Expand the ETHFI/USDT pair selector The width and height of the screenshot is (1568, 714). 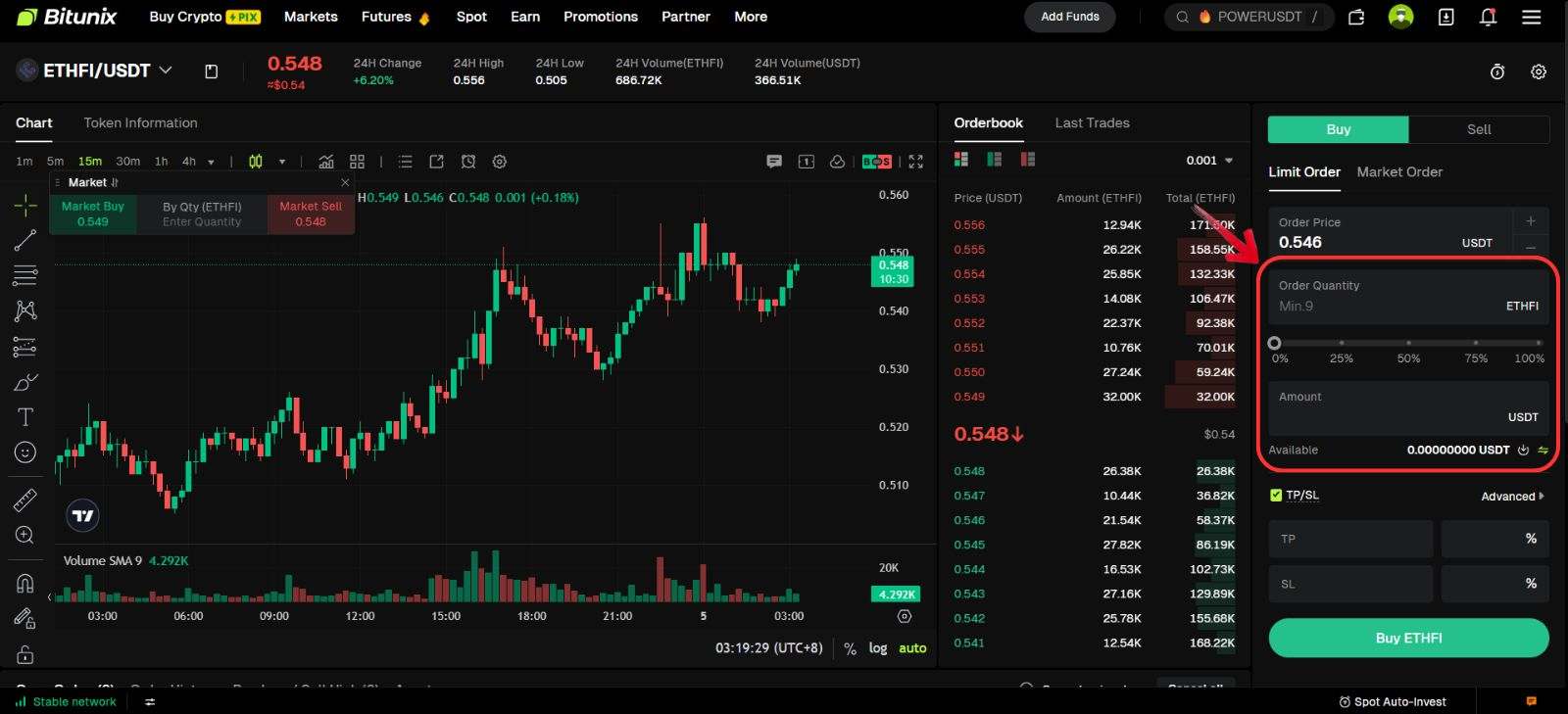coord(166,71)
